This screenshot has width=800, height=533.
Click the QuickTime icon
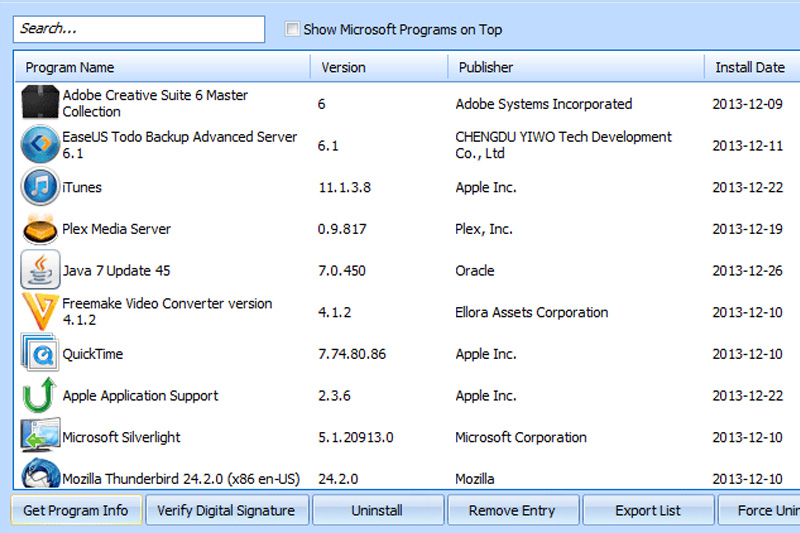[40, 353]
